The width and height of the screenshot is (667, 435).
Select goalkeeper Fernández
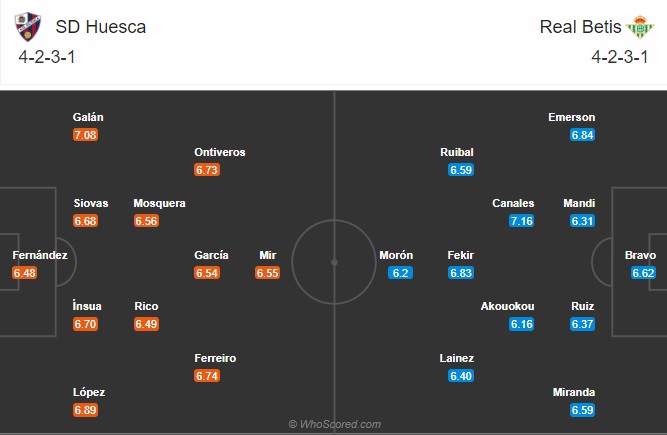click(x=40, y=255)
